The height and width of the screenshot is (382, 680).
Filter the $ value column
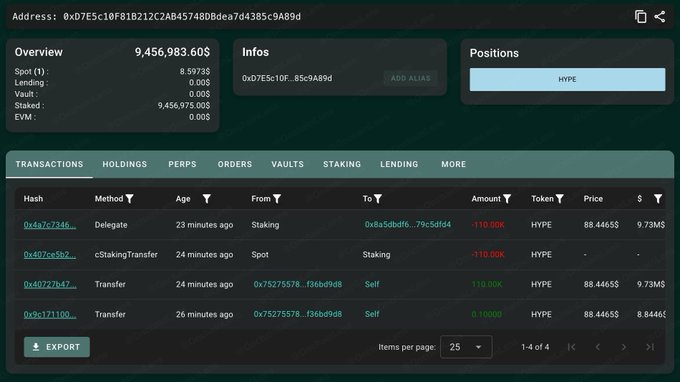pos(658,199)
